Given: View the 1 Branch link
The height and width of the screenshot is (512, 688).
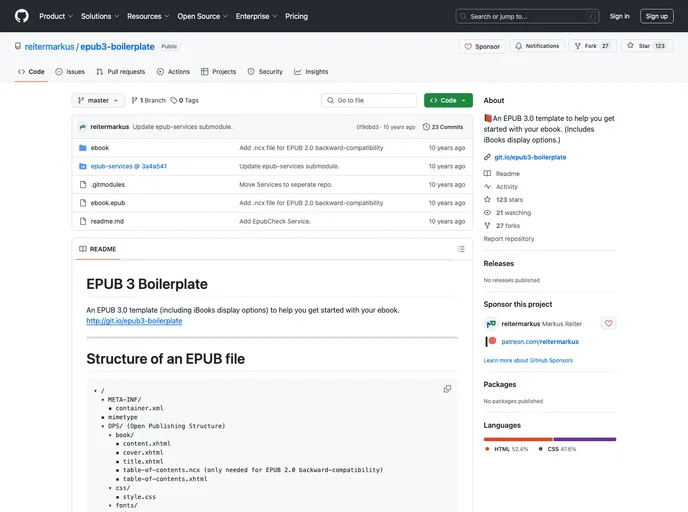Looking at the screenshot, I should pos(148,100).
